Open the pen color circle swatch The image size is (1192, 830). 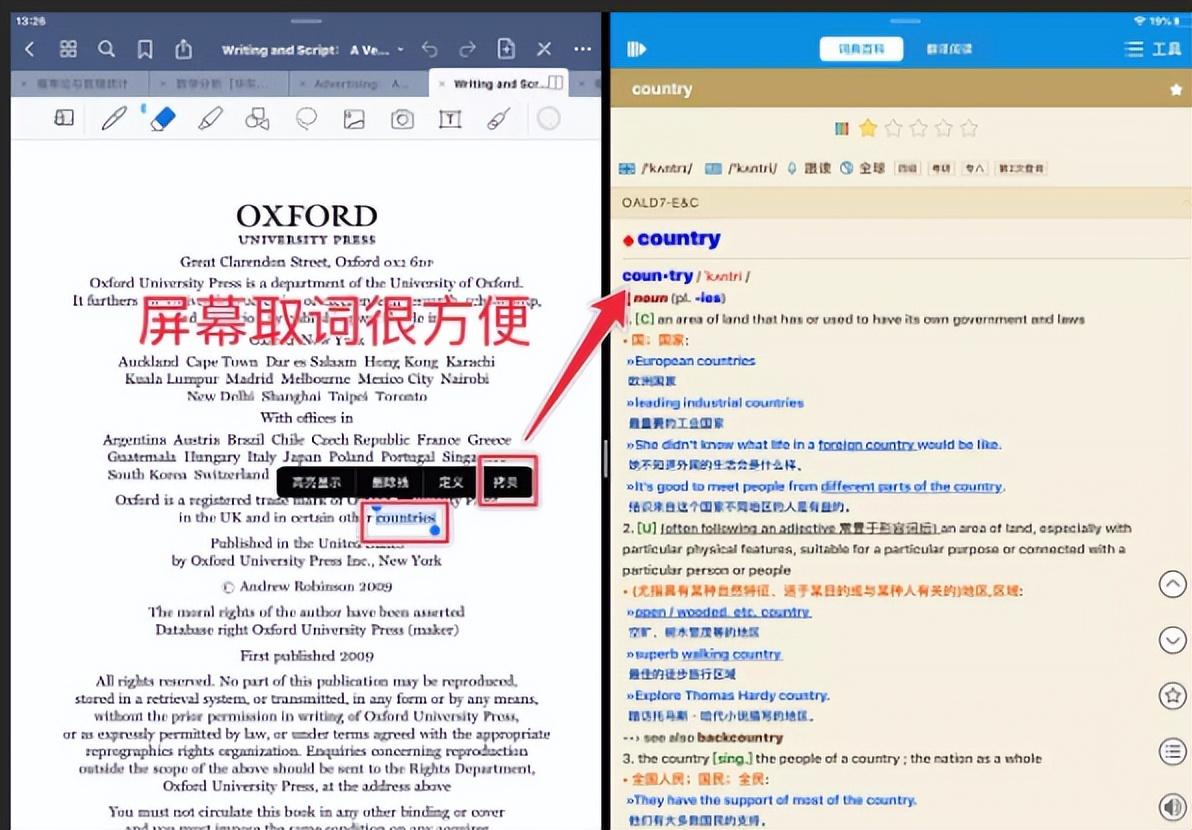point(548,120)
